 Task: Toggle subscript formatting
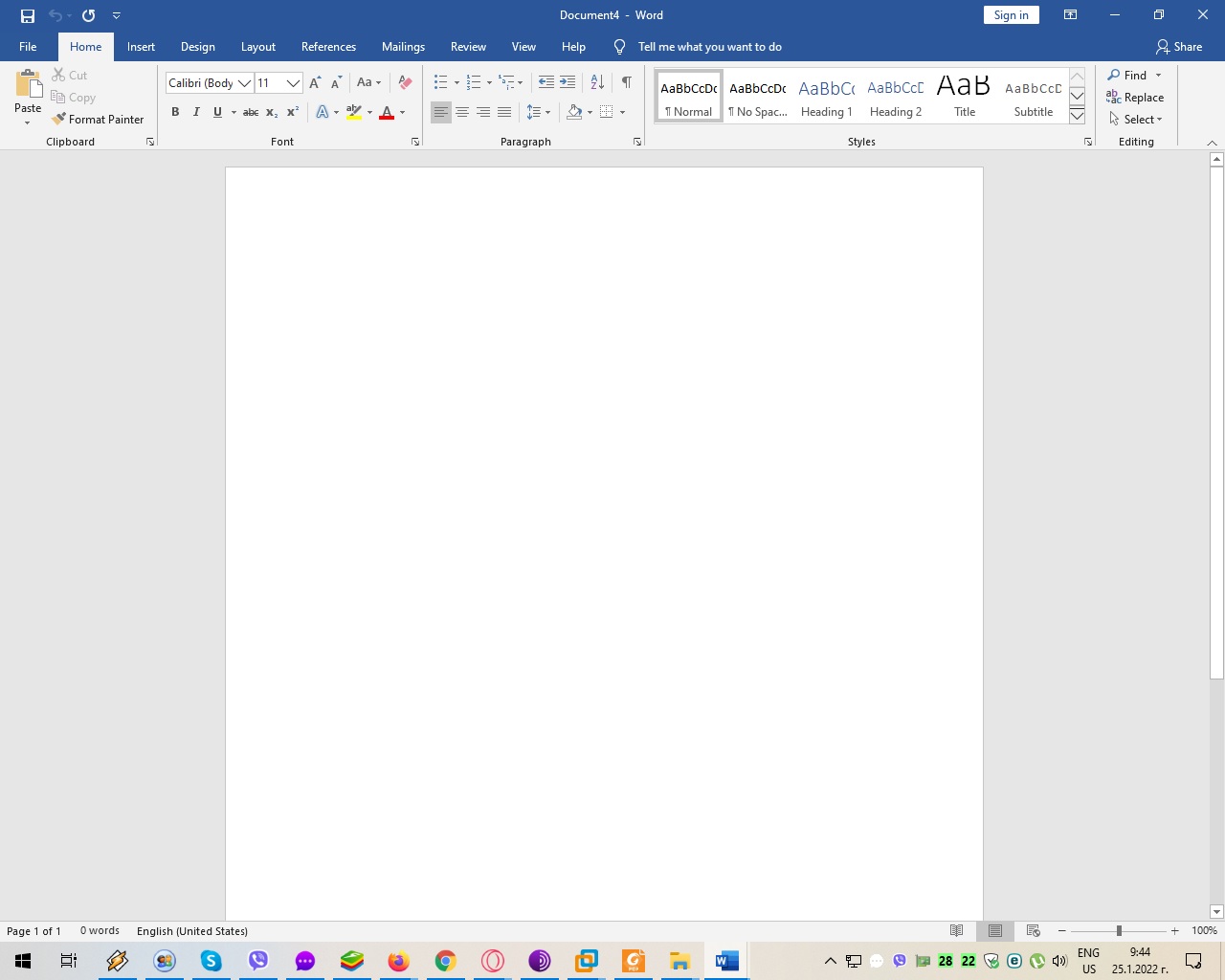[272, 112]
